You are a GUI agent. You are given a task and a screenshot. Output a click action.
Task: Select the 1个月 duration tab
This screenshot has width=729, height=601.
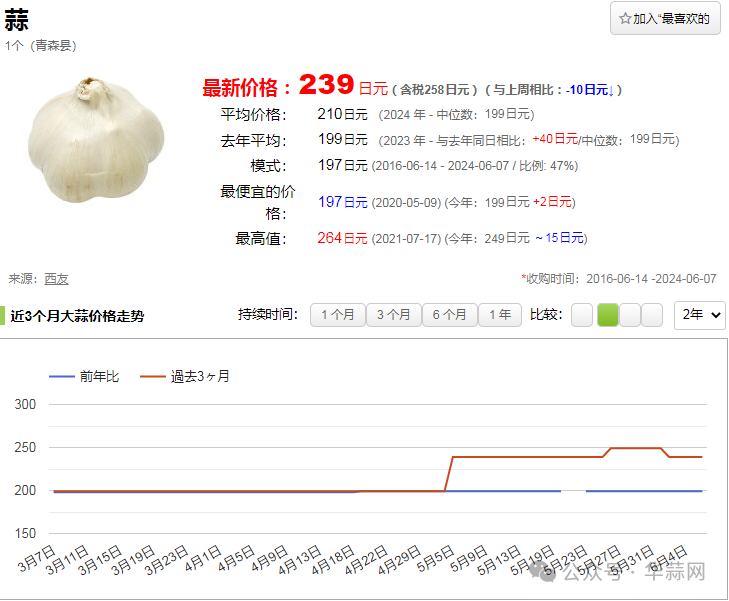[x=337, y=315]
